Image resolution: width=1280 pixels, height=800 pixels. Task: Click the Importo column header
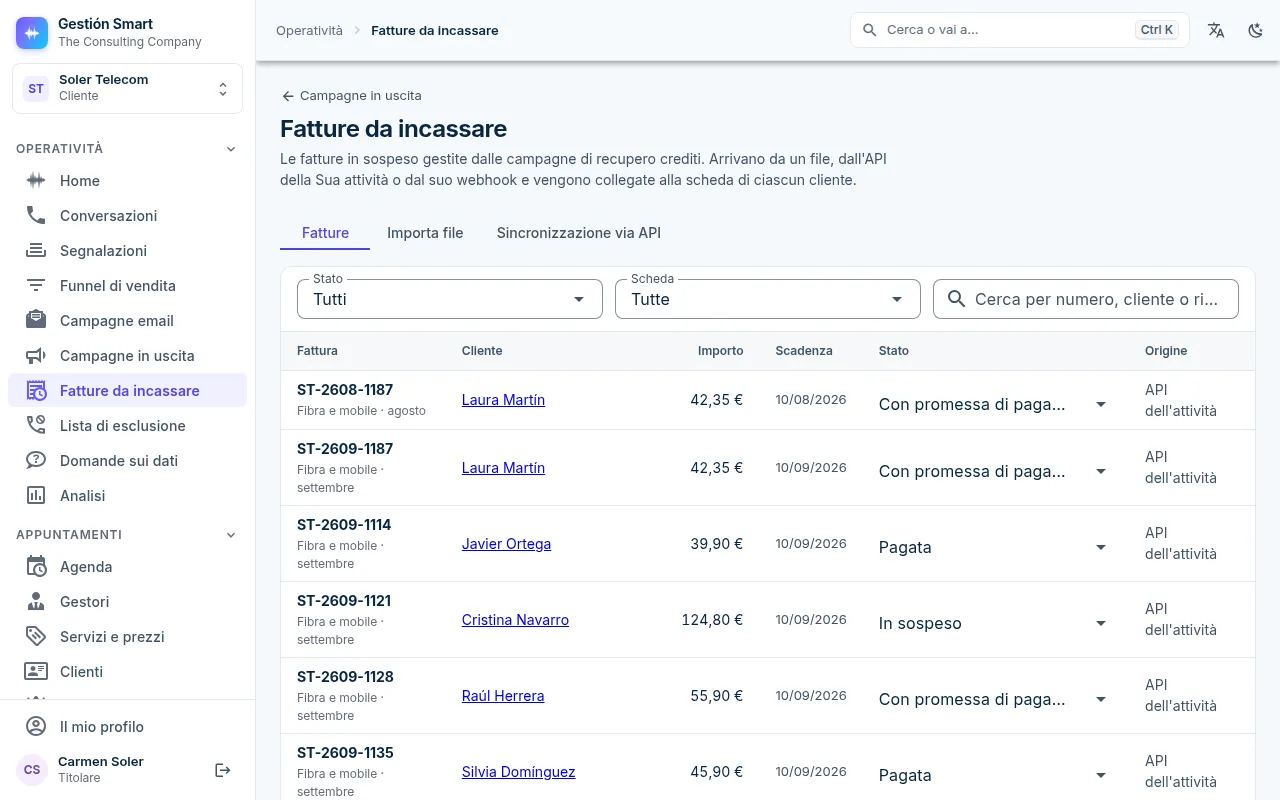(721, 351)
